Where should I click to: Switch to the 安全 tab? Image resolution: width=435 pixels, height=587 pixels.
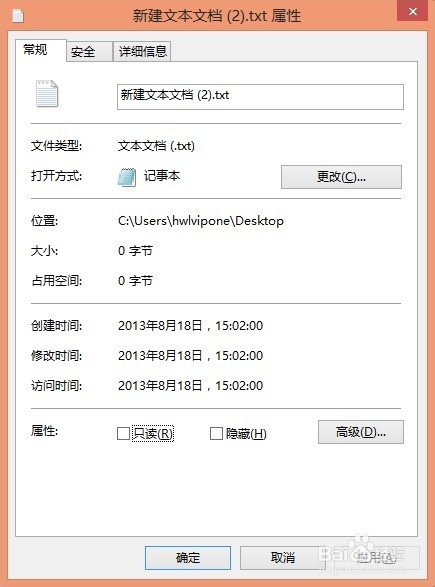(x=89, y=52)
